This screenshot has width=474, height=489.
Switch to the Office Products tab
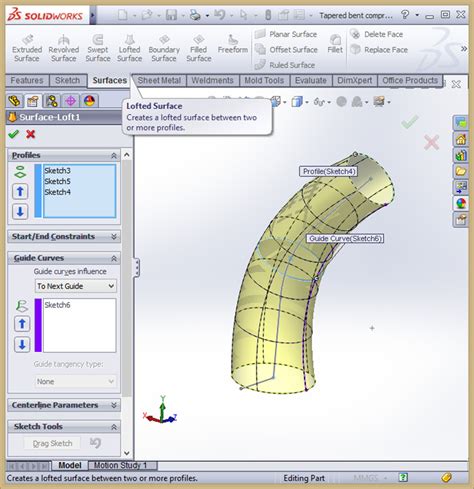410,80
